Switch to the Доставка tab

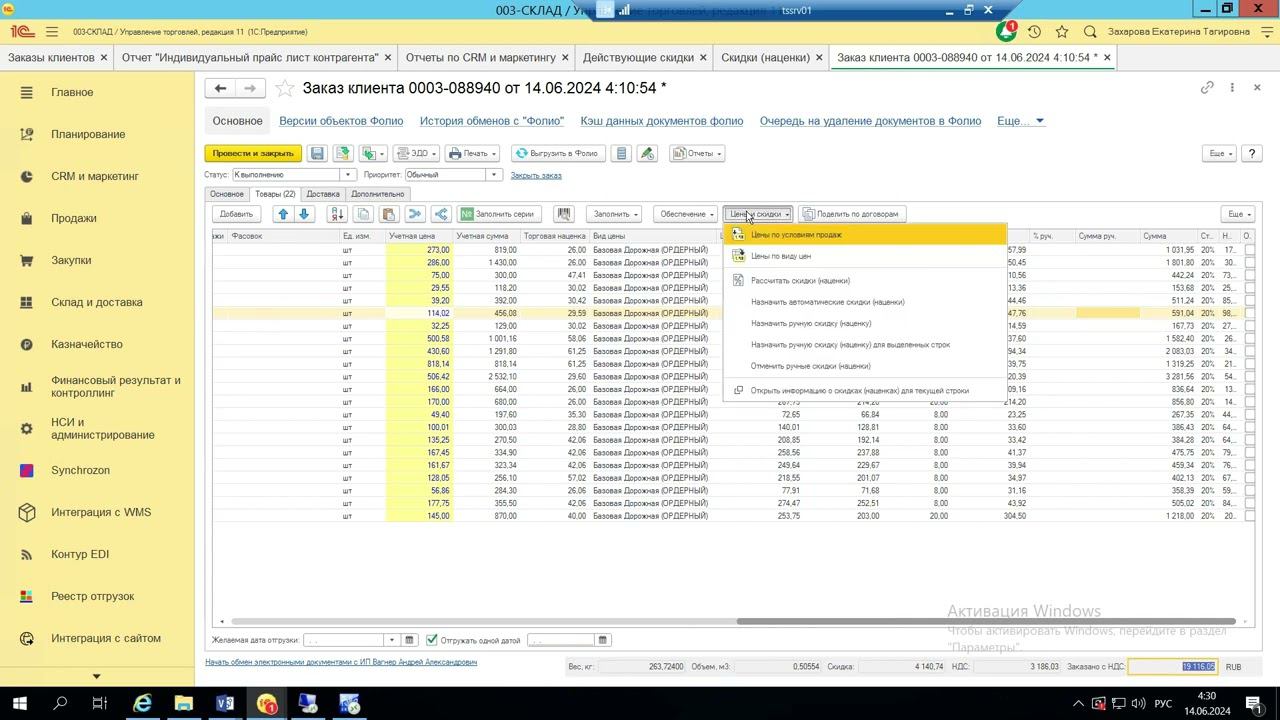click(x=323, y=194)
